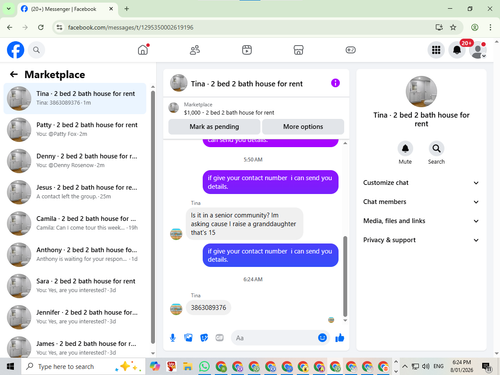The image size is (500, 375).
Task: Open the site information icon in address bar
Action: (x=59, y=27)
